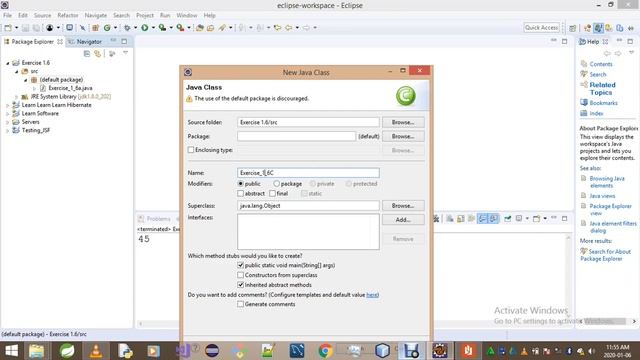Screen dimensions: 640x360
Task: Expand the JRE System Library node
Action: (16, 97)
